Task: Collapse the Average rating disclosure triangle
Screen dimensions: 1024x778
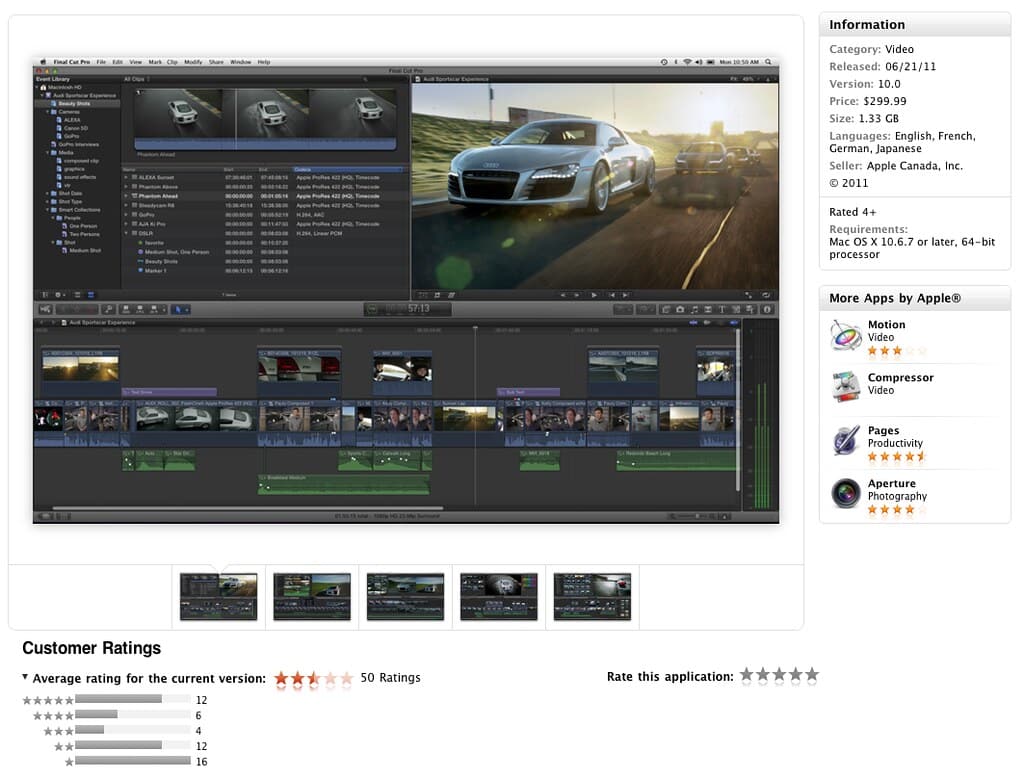Action: click(x=25, y=677)
